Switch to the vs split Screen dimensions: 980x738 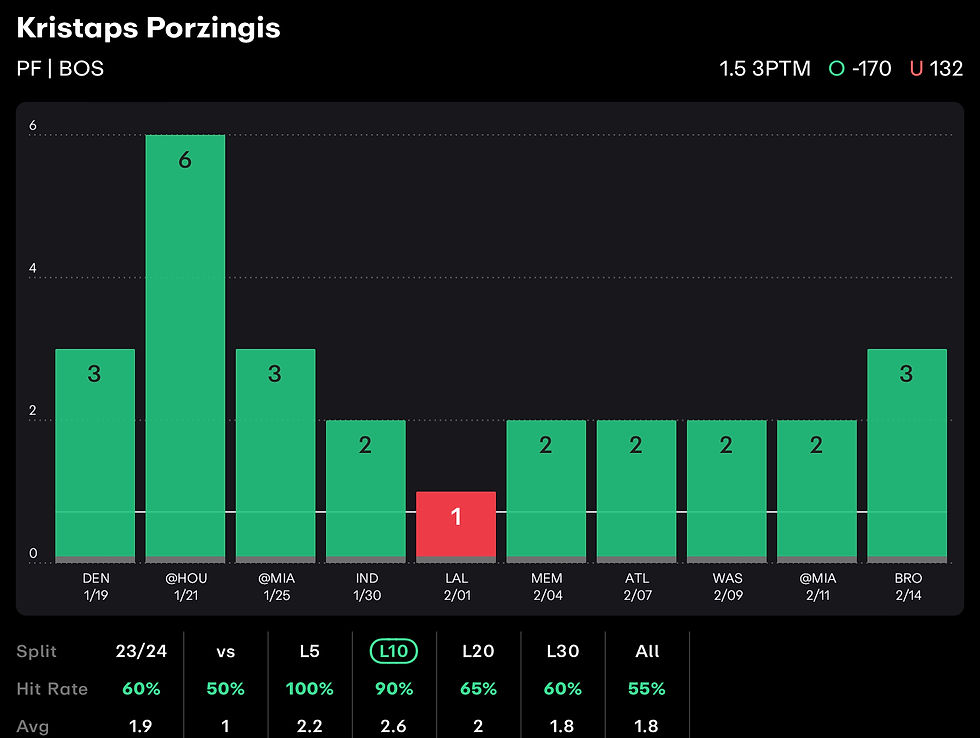point(225,652)
